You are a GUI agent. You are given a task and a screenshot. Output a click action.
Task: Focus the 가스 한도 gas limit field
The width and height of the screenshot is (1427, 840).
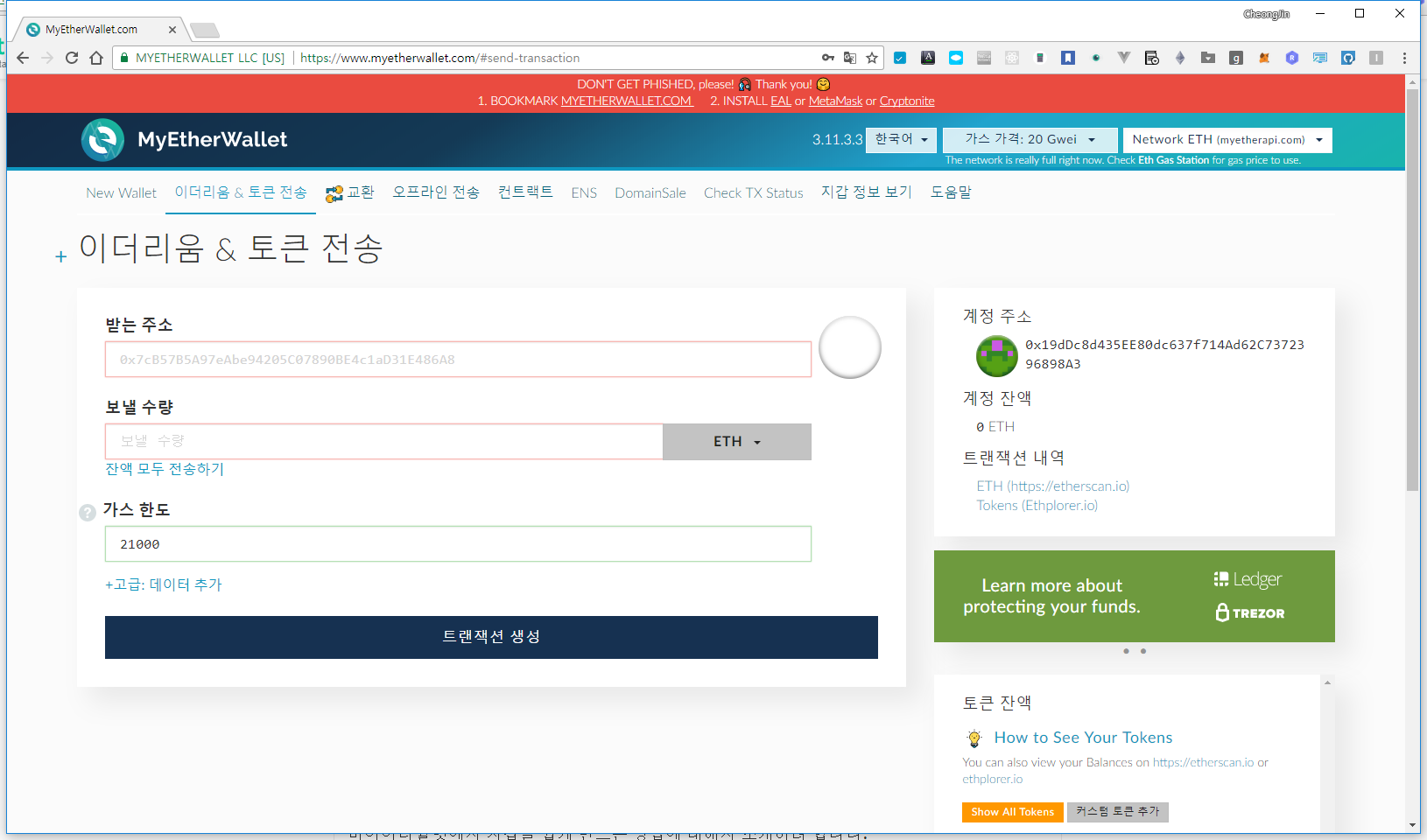point(458,544)
